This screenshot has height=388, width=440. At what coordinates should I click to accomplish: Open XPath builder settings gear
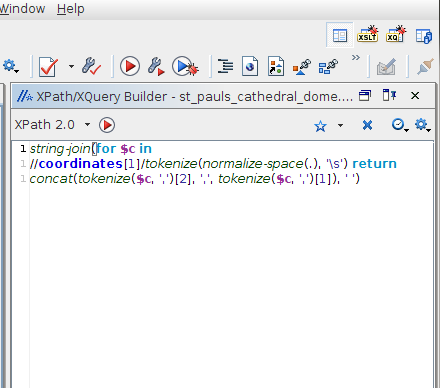coord(423,125)
